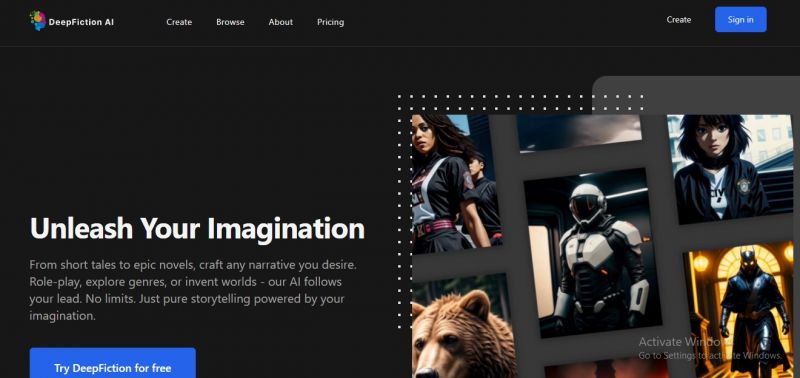Image resolution: width=800 pixels, height=378 pixels.
Task: Select the Unleash Your Imagination heading
Action: pyautogui.click(x=197, y=228)
